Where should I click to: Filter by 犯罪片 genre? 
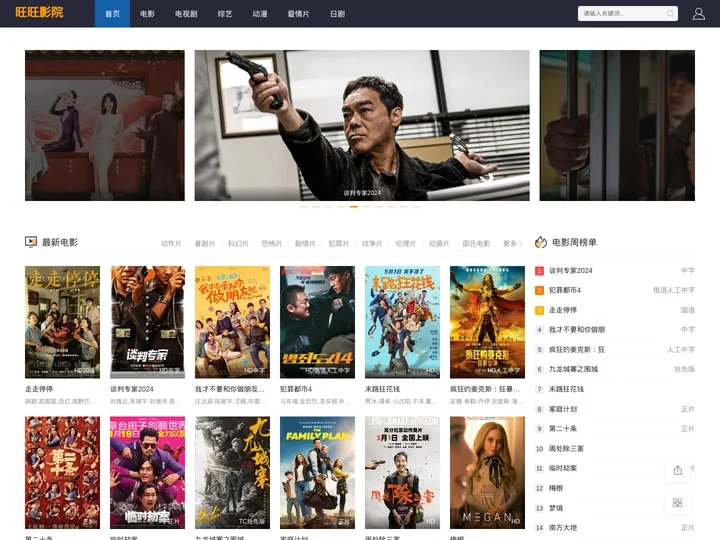pyautogui.click(x=339, y=243)
